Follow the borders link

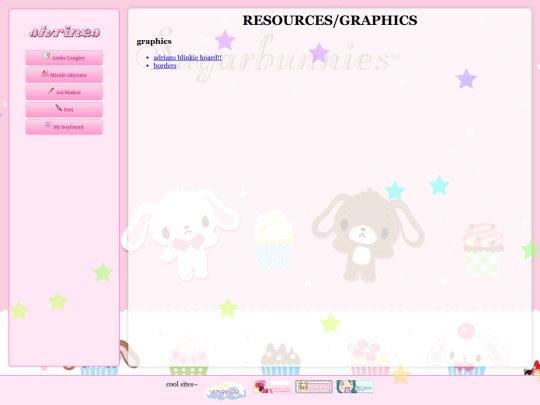165,65
